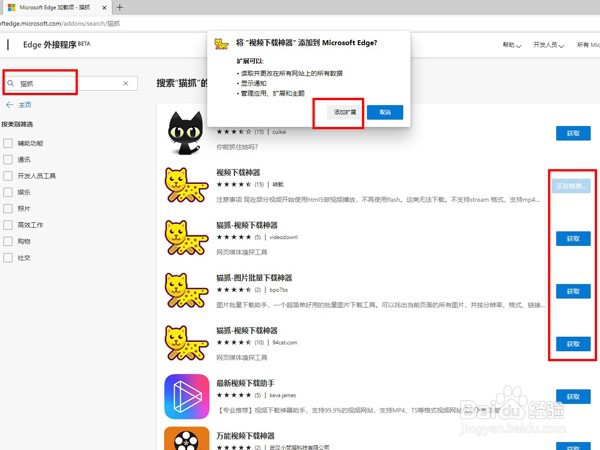Screen dimensions: 600x450
Task: Click the cat icon of the 94cat.com extension
Action: [x=186, y=343]
